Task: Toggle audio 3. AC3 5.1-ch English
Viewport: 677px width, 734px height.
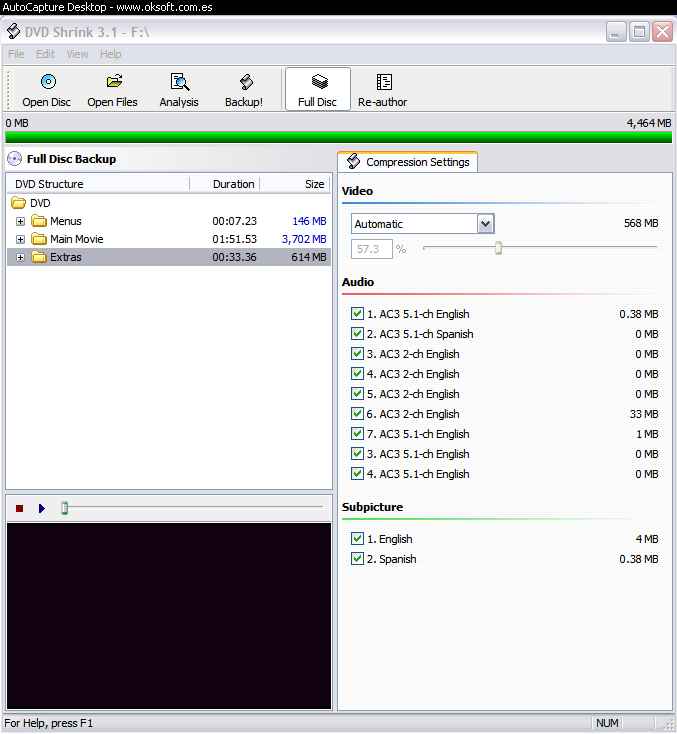Action: [x=357, y=454]
